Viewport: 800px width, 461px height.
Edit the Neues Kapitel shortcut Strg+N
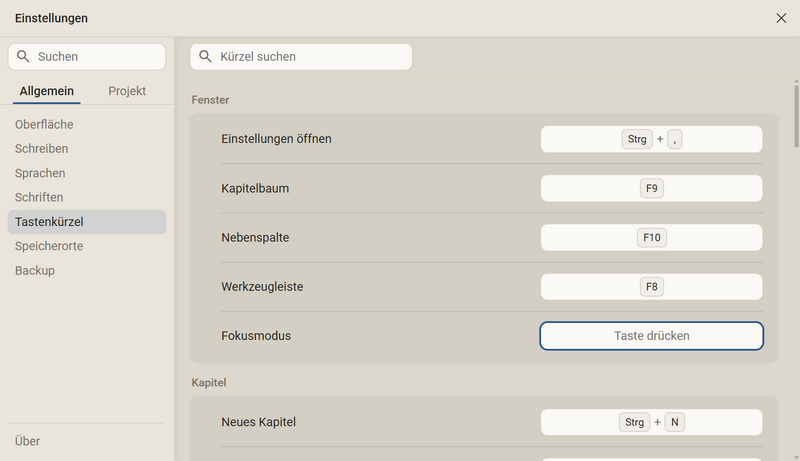pos(652,422)
